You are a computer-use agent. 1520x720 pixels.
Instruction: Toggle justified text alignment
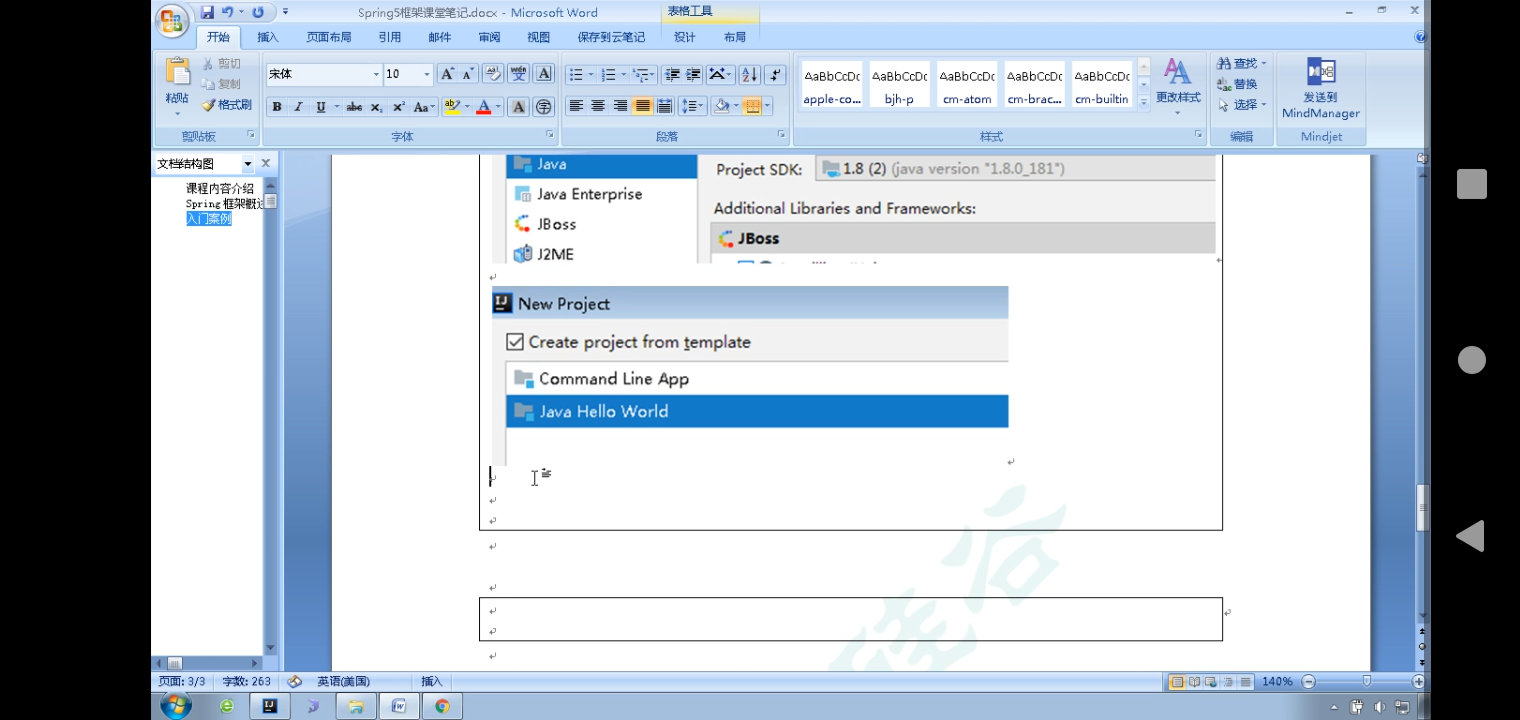pos(642,106)
